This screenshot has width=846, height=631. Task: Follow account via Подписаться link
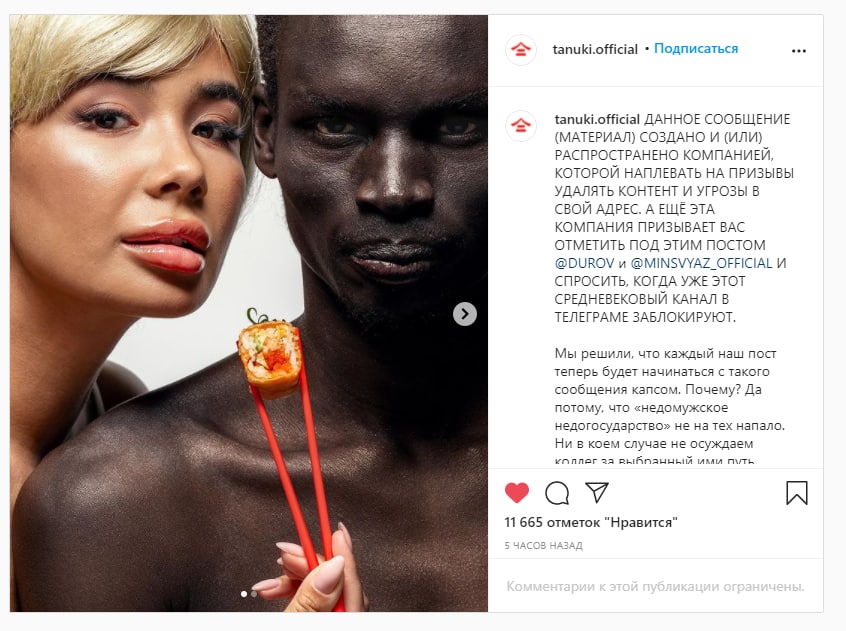coord(696,49)
